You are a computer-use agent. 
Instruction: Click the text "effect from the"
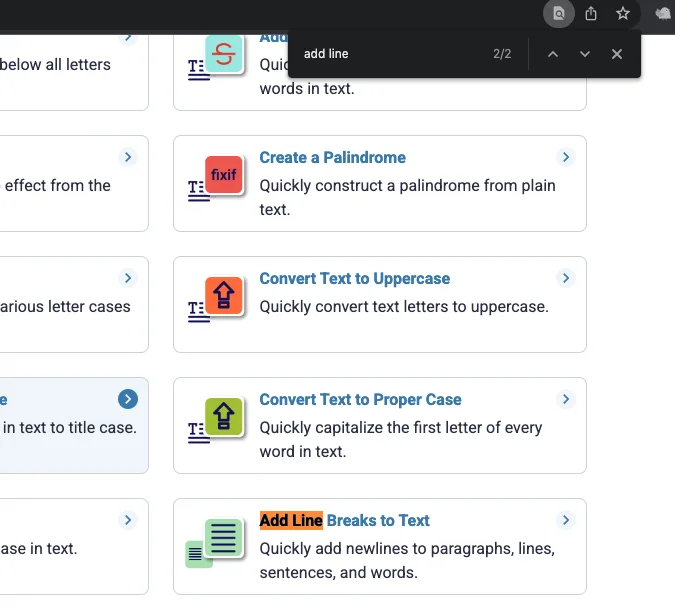pyautogui.click(x=58, y=186)
